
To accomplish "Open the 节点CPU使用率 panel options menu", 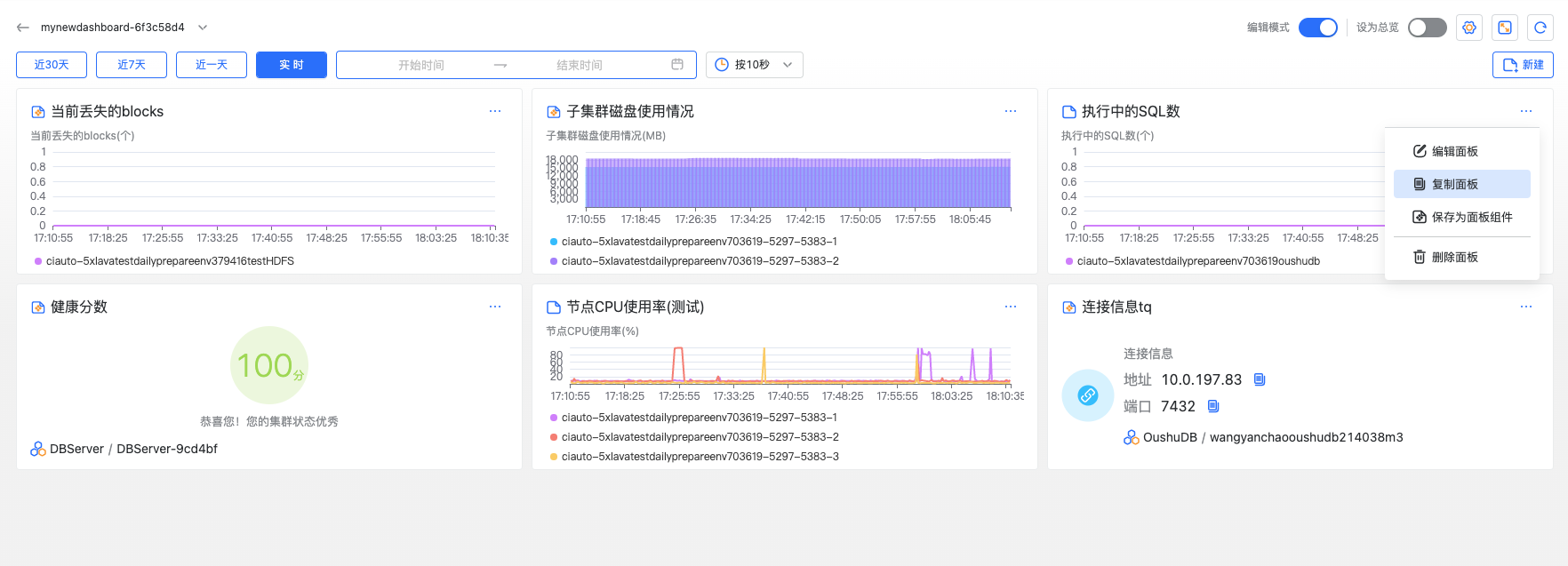I will coord(1011,307).
